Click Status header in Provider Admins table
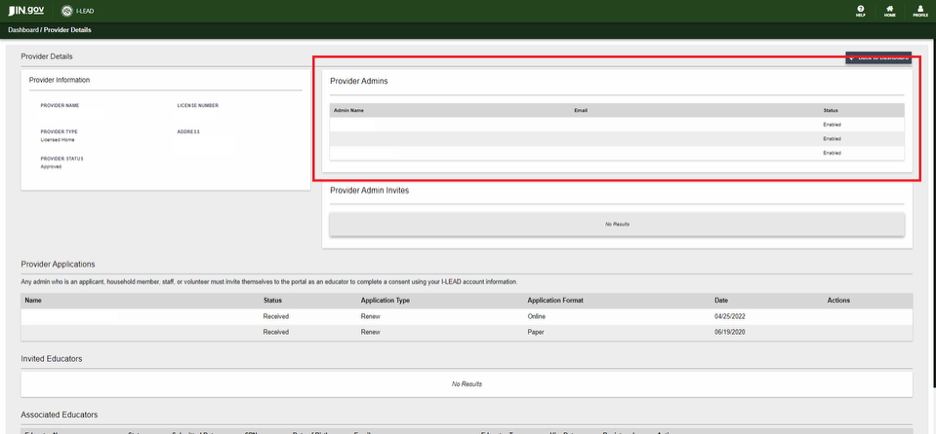Image resolution: width=936 pixels, height=434 pixels. (x=830, y=110)
